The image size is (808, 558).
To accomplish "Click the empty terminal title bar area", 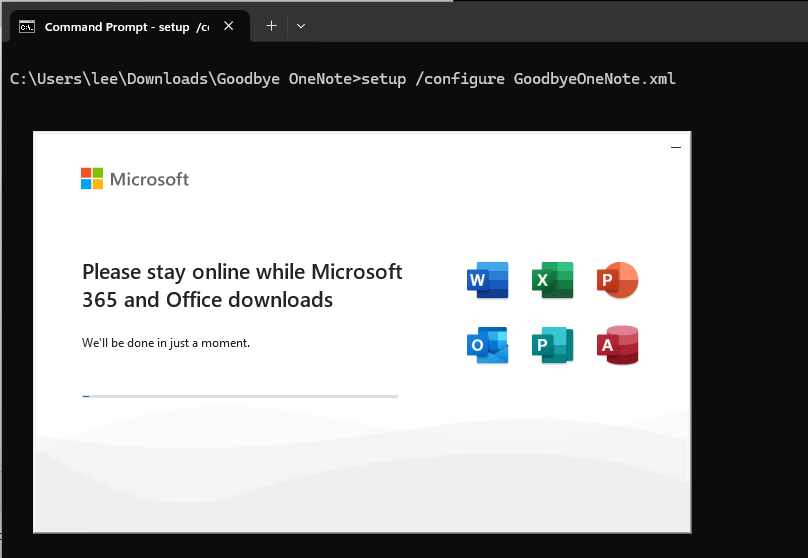I will coord(550,26).
